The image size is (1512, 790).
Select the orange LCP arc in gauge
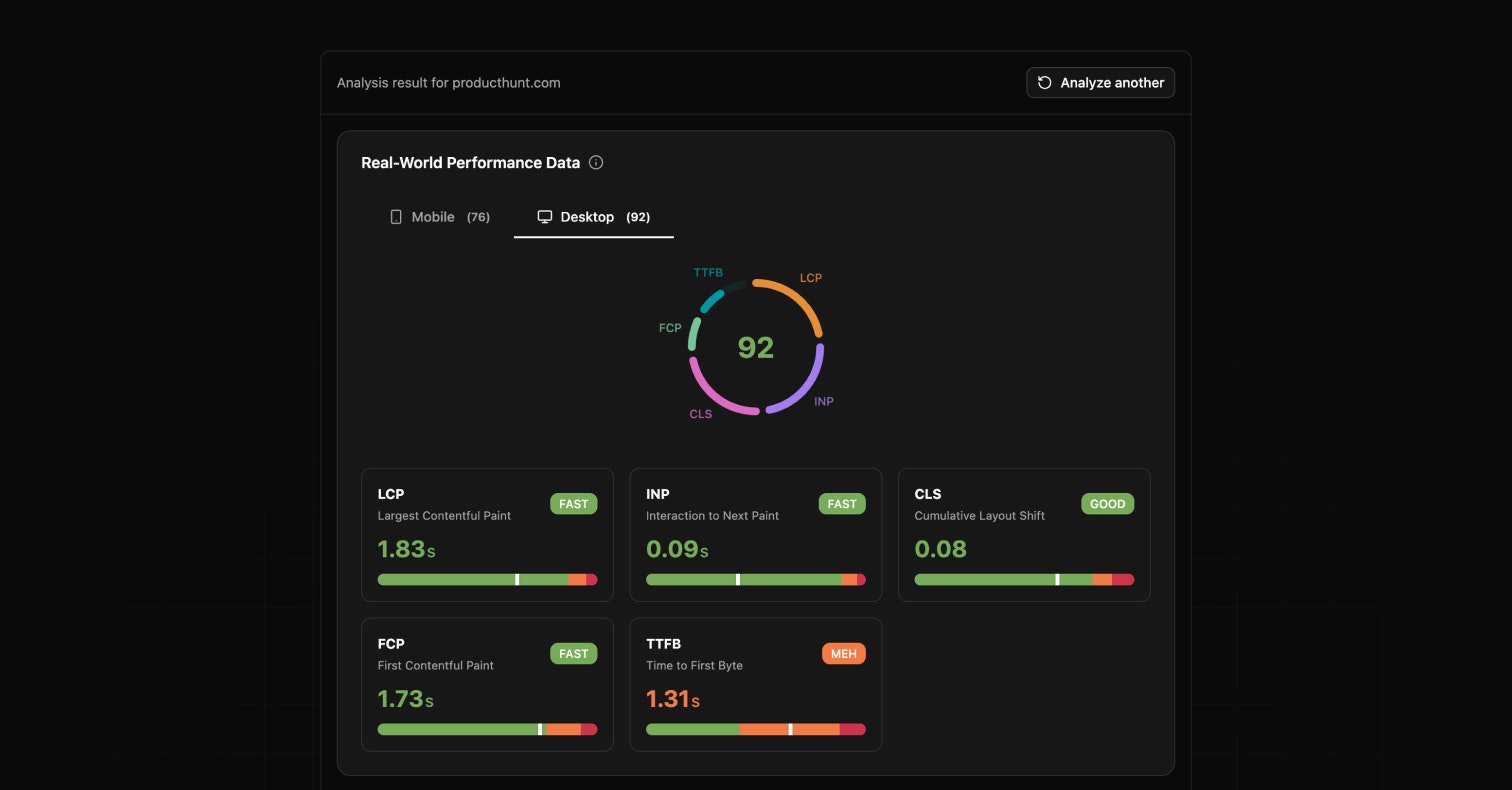[800, 297]
